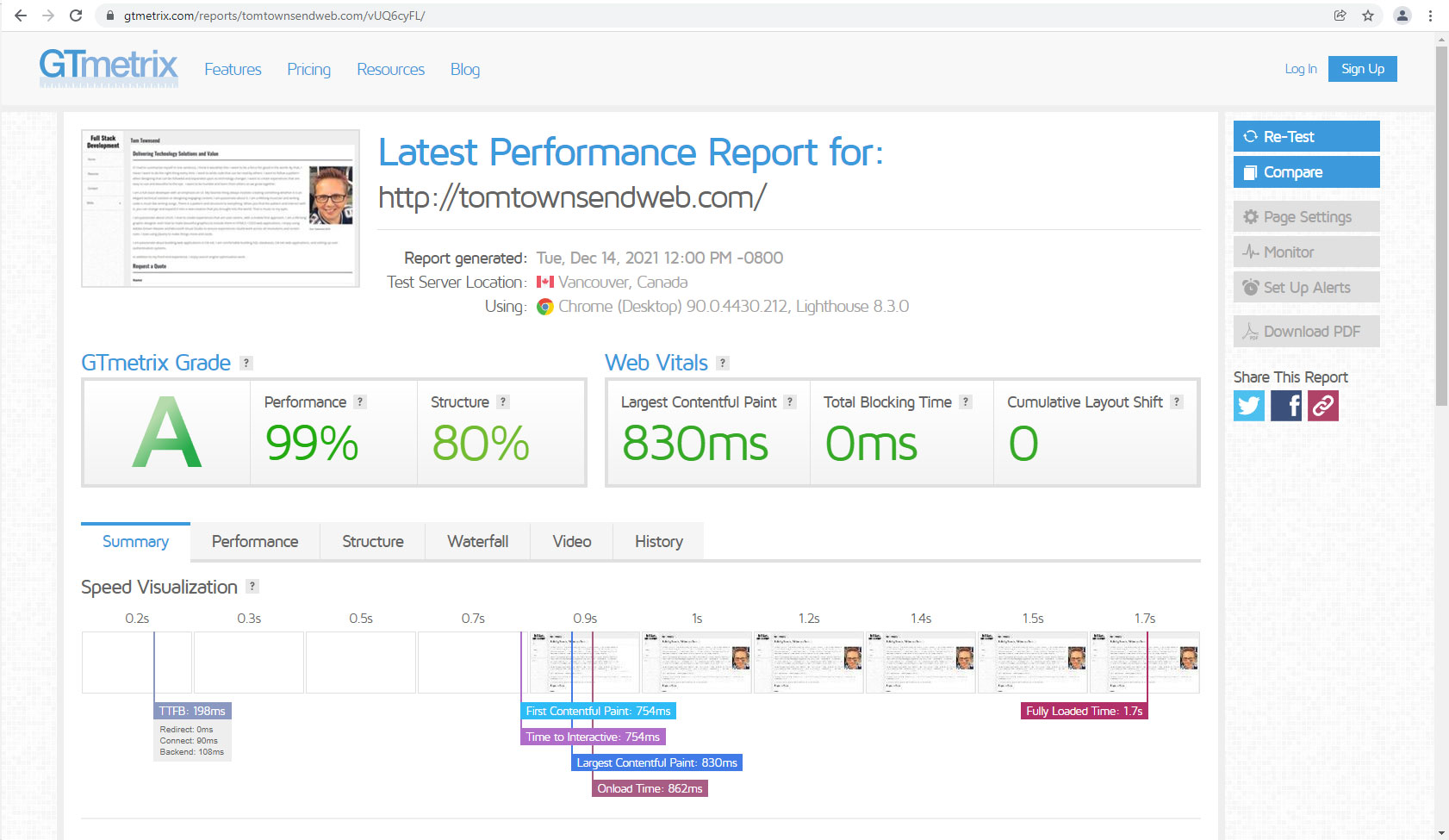This screenshot has width=1449, height=840.
Task: Open the Features nav link
Action: 233,69
